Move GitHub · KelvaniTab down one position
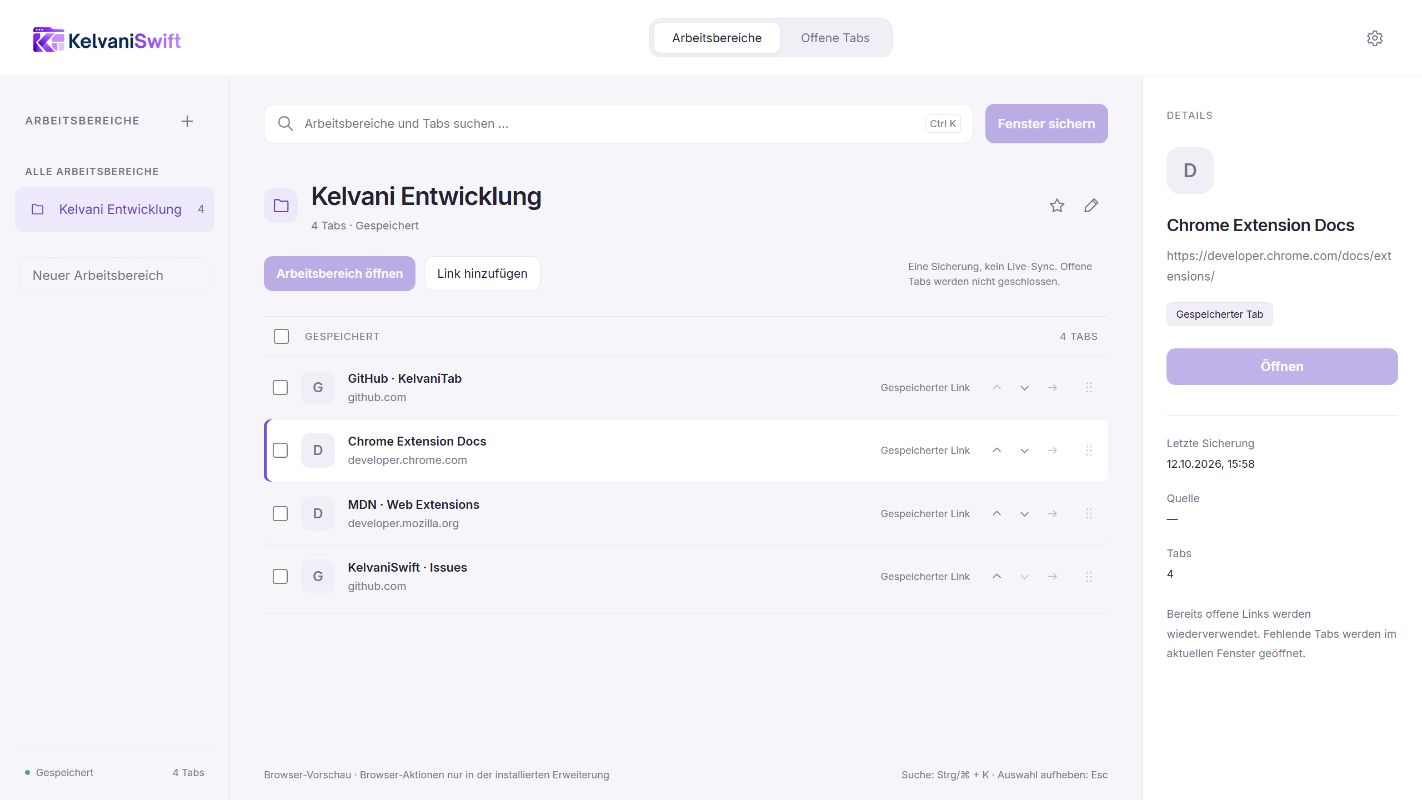The image size is (1422, 800). tap(1024, 388)
